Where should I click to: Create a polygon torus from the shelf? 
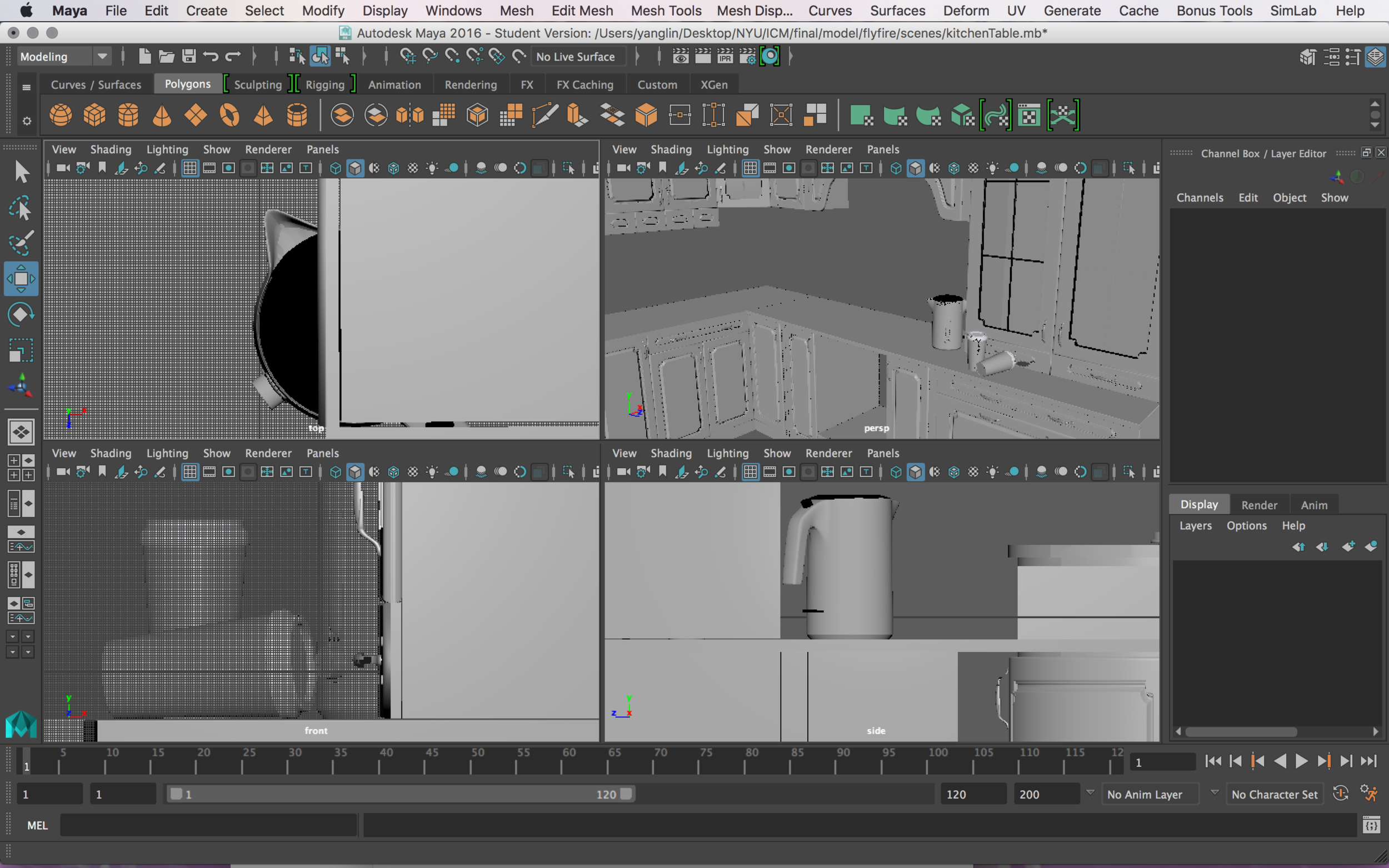[229, 116]
